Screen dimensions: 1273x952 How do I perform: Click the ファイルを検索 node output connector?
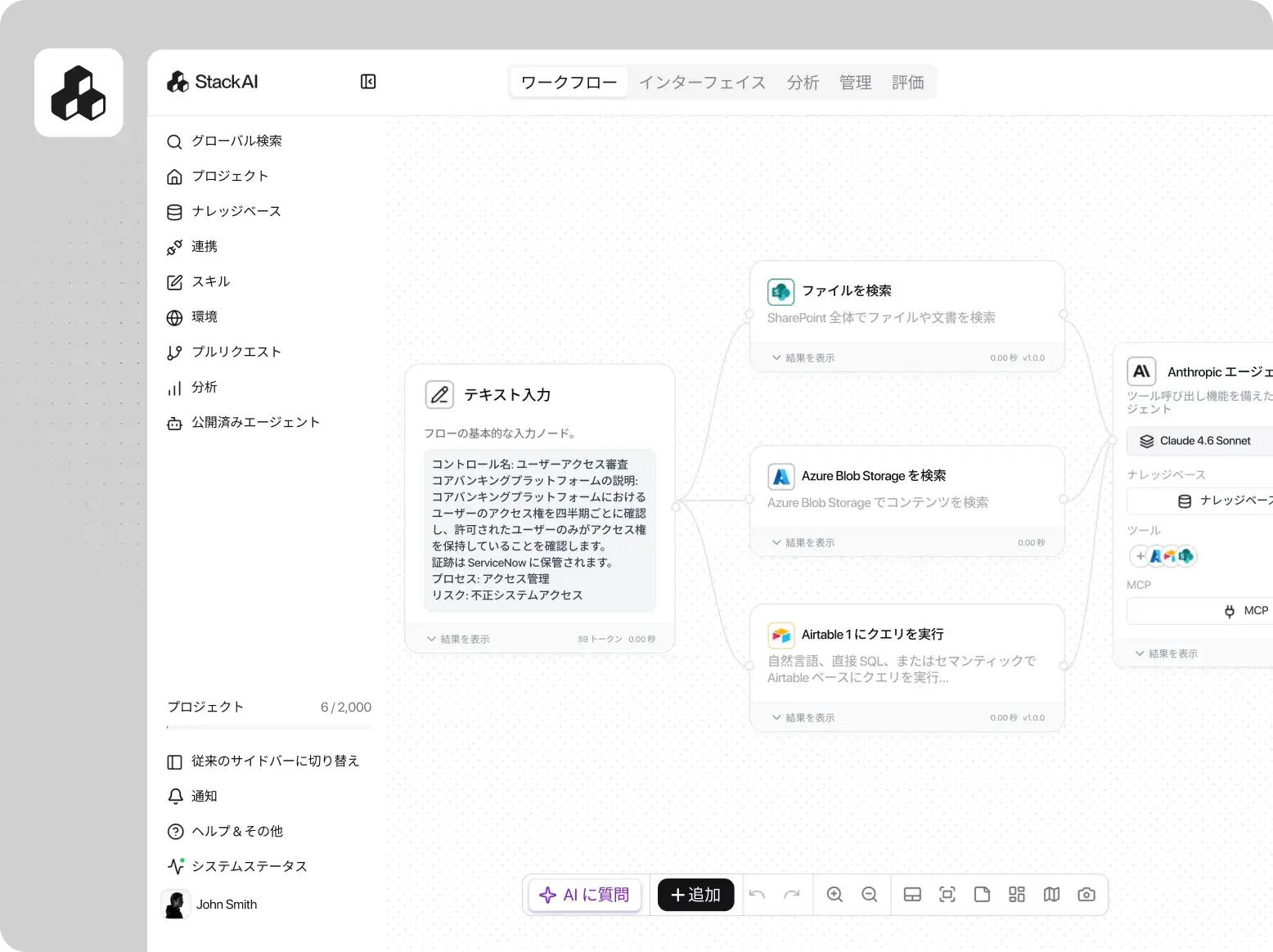(1064, 314)
